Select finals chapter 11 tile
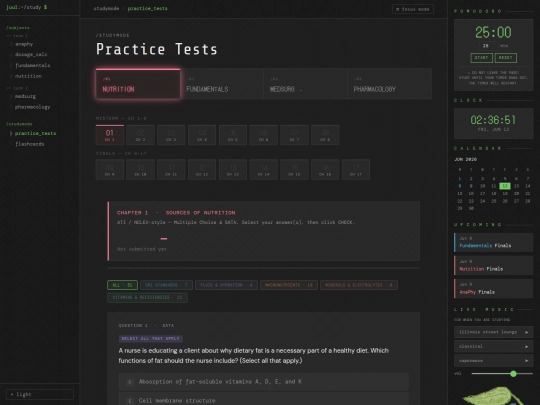This screenshot has height=405, width=540. point(171,169)
